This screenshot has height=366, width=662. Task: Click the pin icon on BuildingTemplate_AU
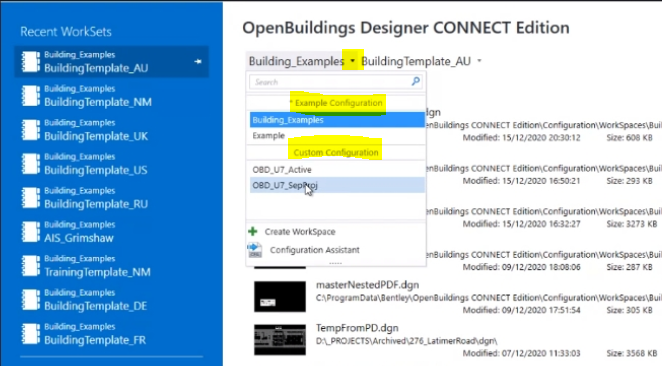coord(198,62)
